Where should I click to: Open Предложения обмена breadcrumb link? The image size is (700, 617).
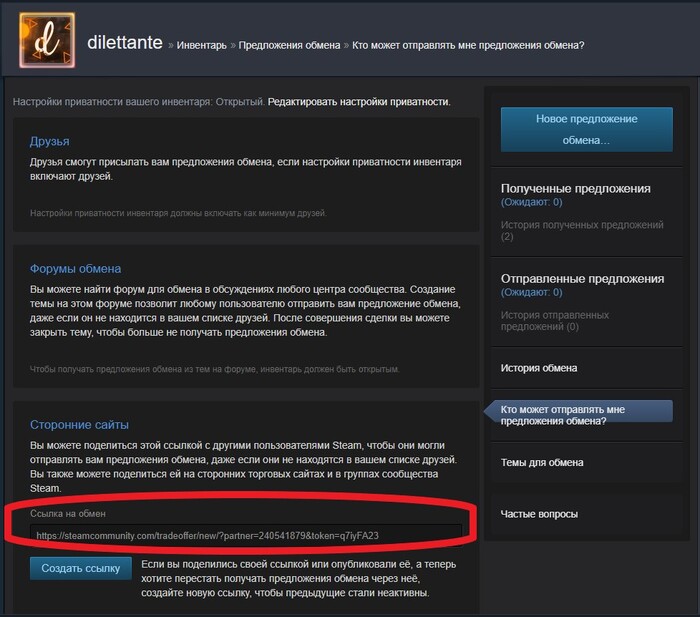pos(289,46)
